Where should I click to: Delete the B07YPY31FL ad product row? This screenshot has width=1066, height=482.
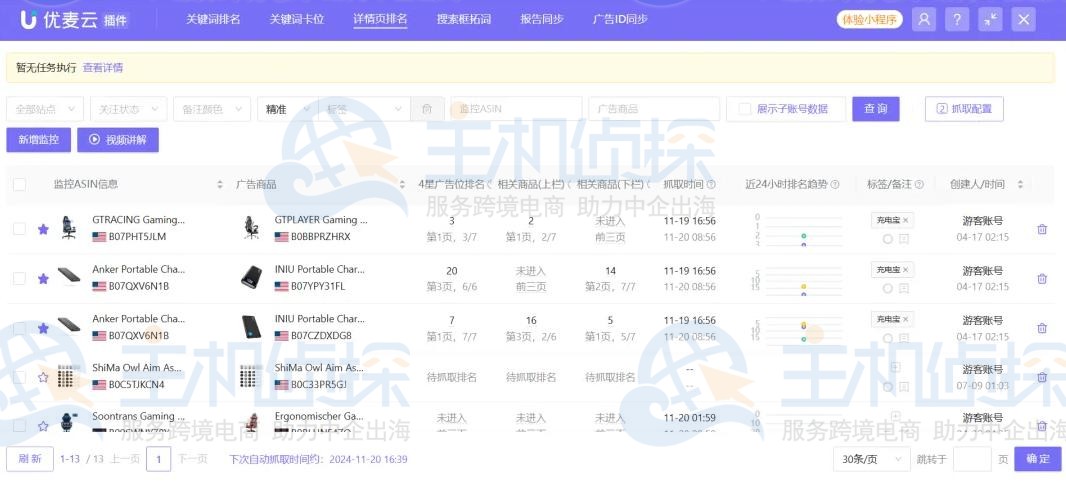[1042, 279]
